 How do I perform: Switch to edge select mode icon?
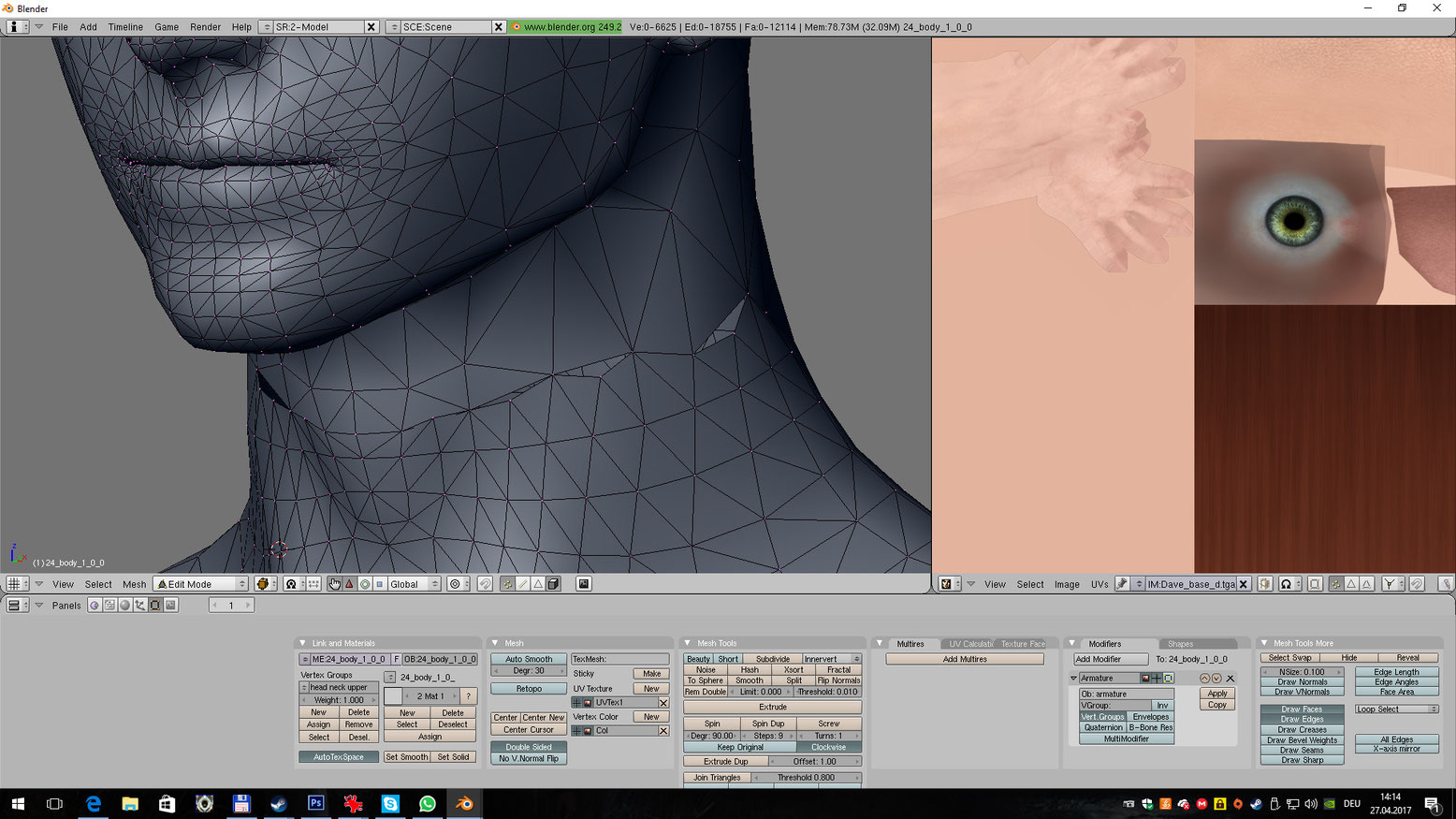coord(523,584)
